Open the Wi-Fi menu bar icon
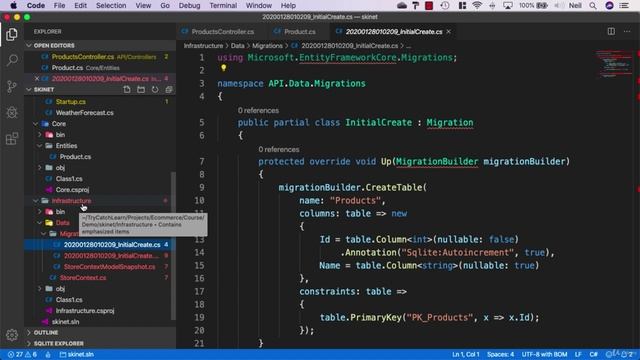Image resolution: width=640 pixels, height=360 pixels. tap(477, 5)
